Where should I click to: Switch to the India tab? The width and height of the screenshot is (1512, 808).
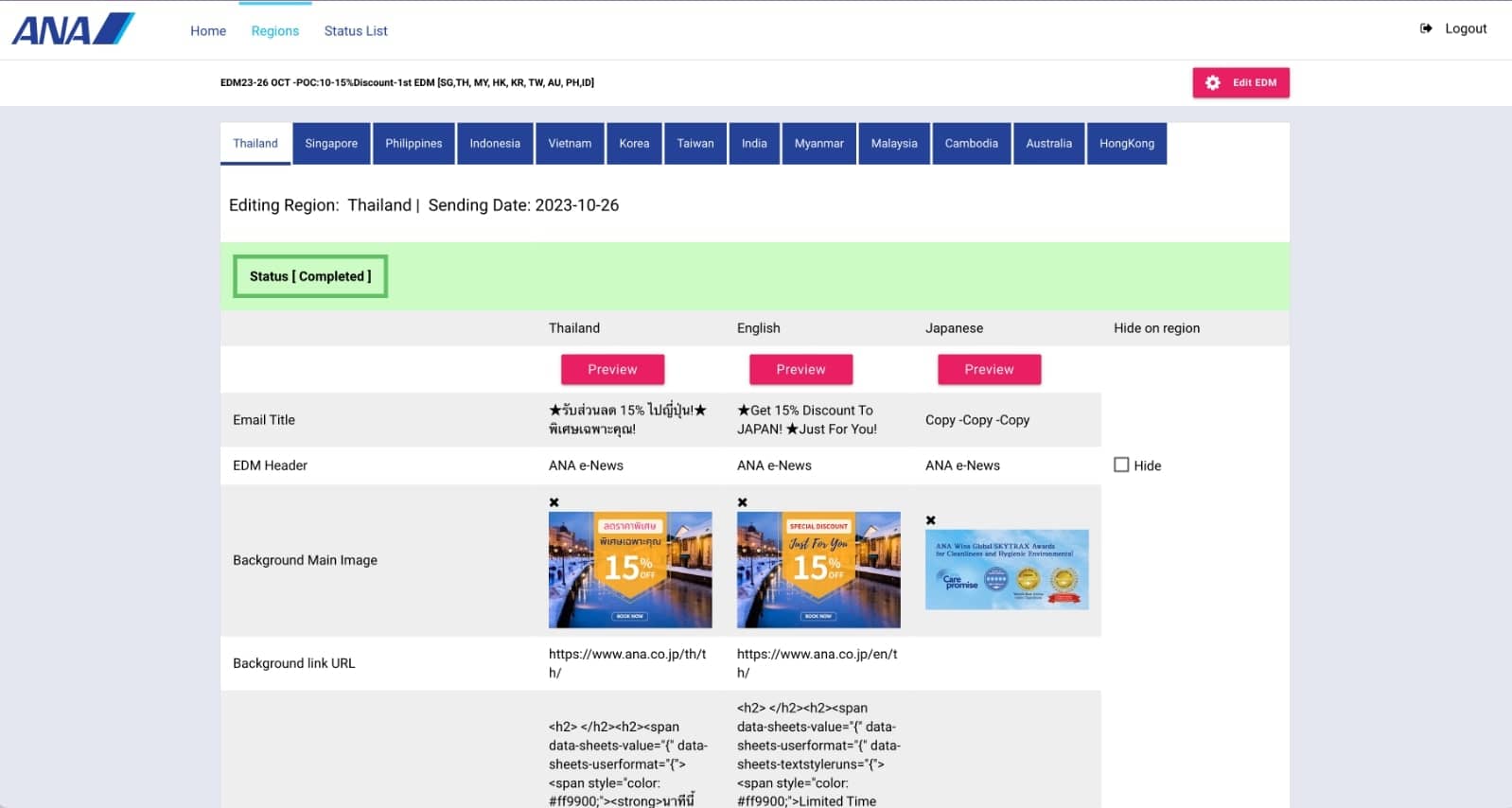tap(754, 144)
